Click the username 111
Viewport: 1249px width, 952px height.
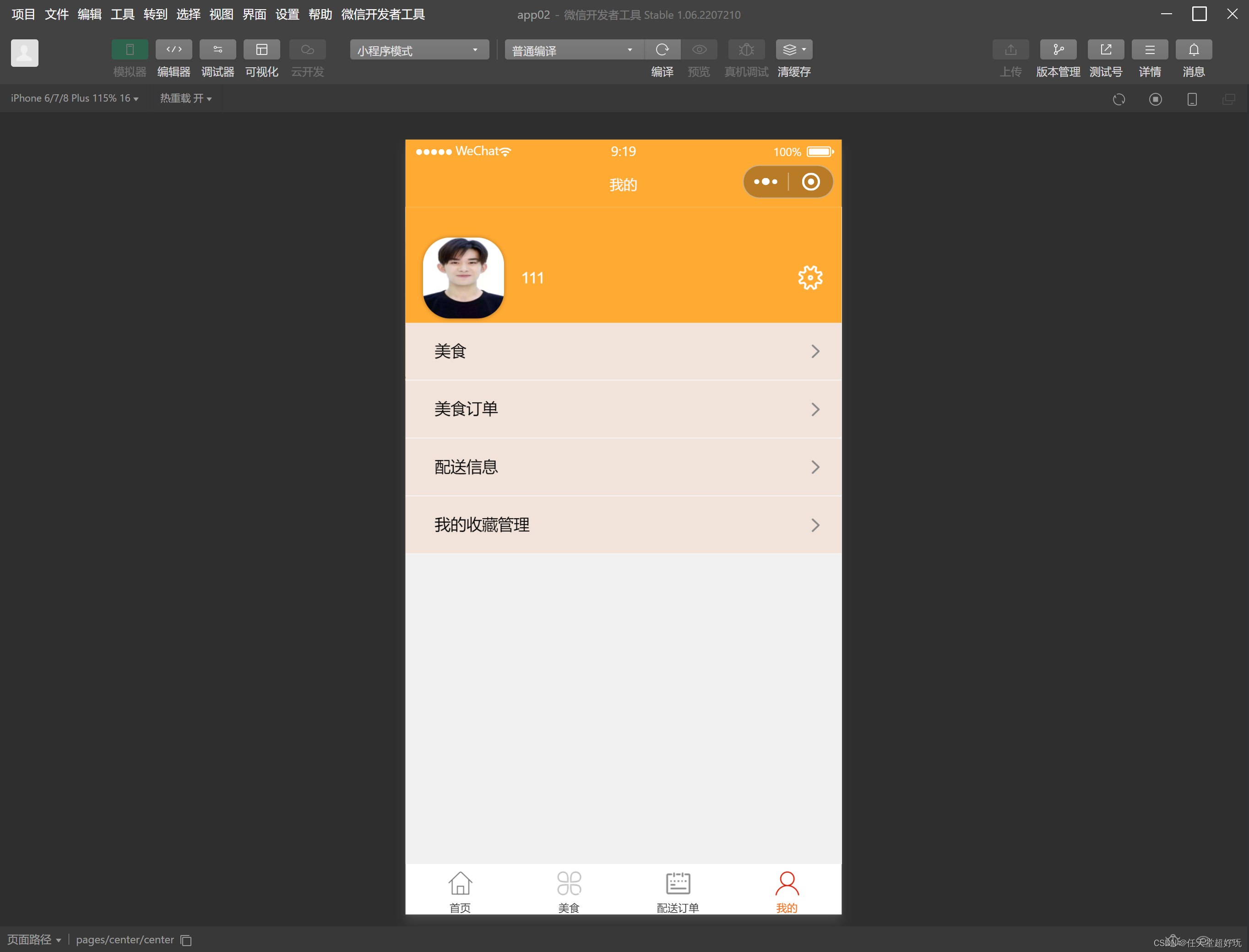point(532,278)
